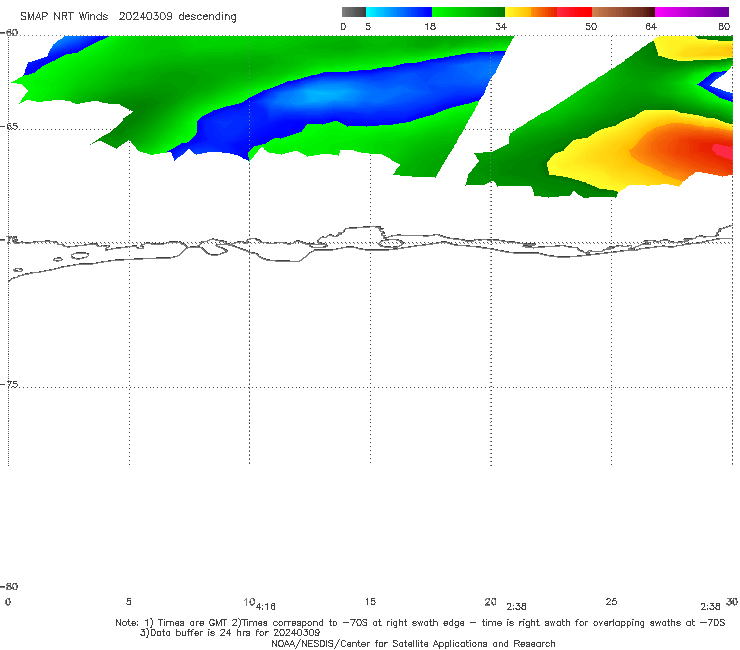This screenshot has width=740, height=650.
Task: Click the "3)Data buffer is 24 hrs" note
Action: pyautogui.click(x=230, y=633)
